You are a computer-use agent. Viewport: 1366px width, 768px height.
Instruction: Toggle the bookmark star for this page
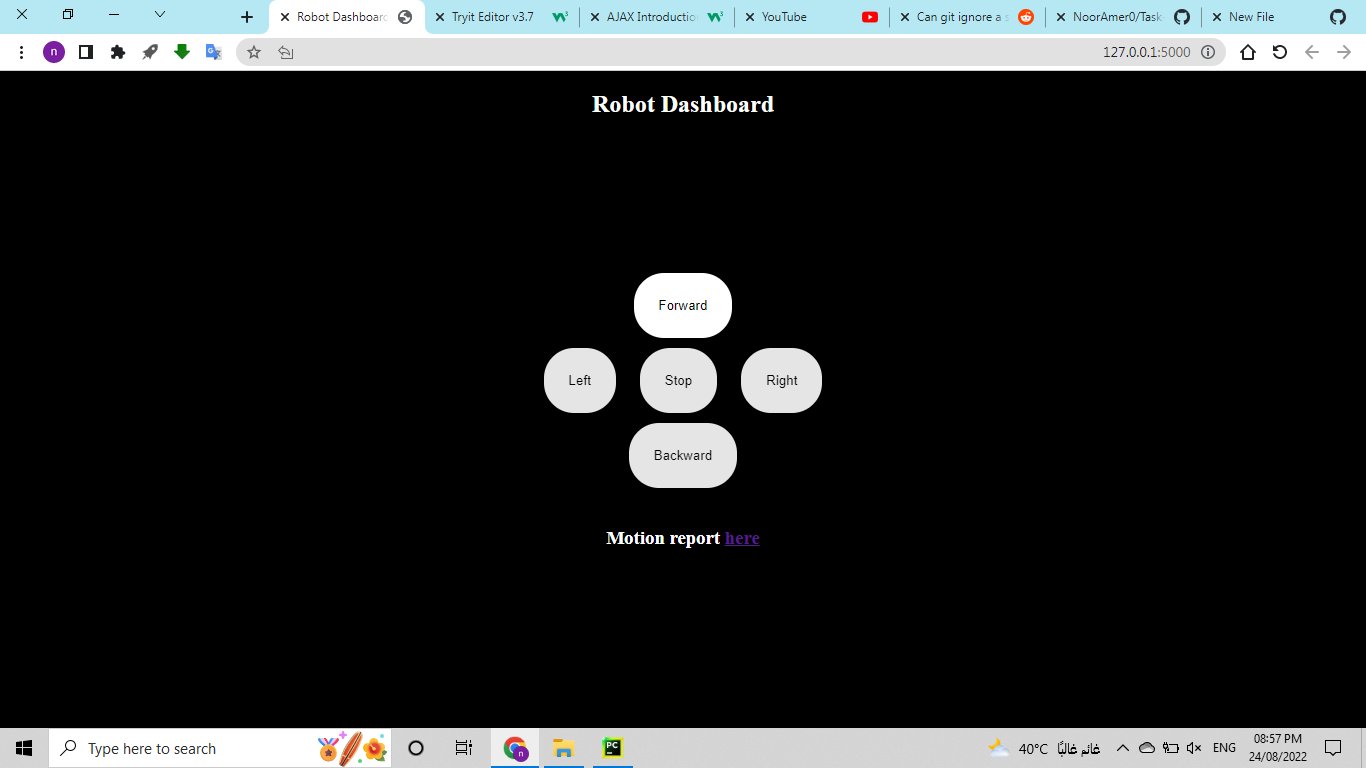coord(253,51)
